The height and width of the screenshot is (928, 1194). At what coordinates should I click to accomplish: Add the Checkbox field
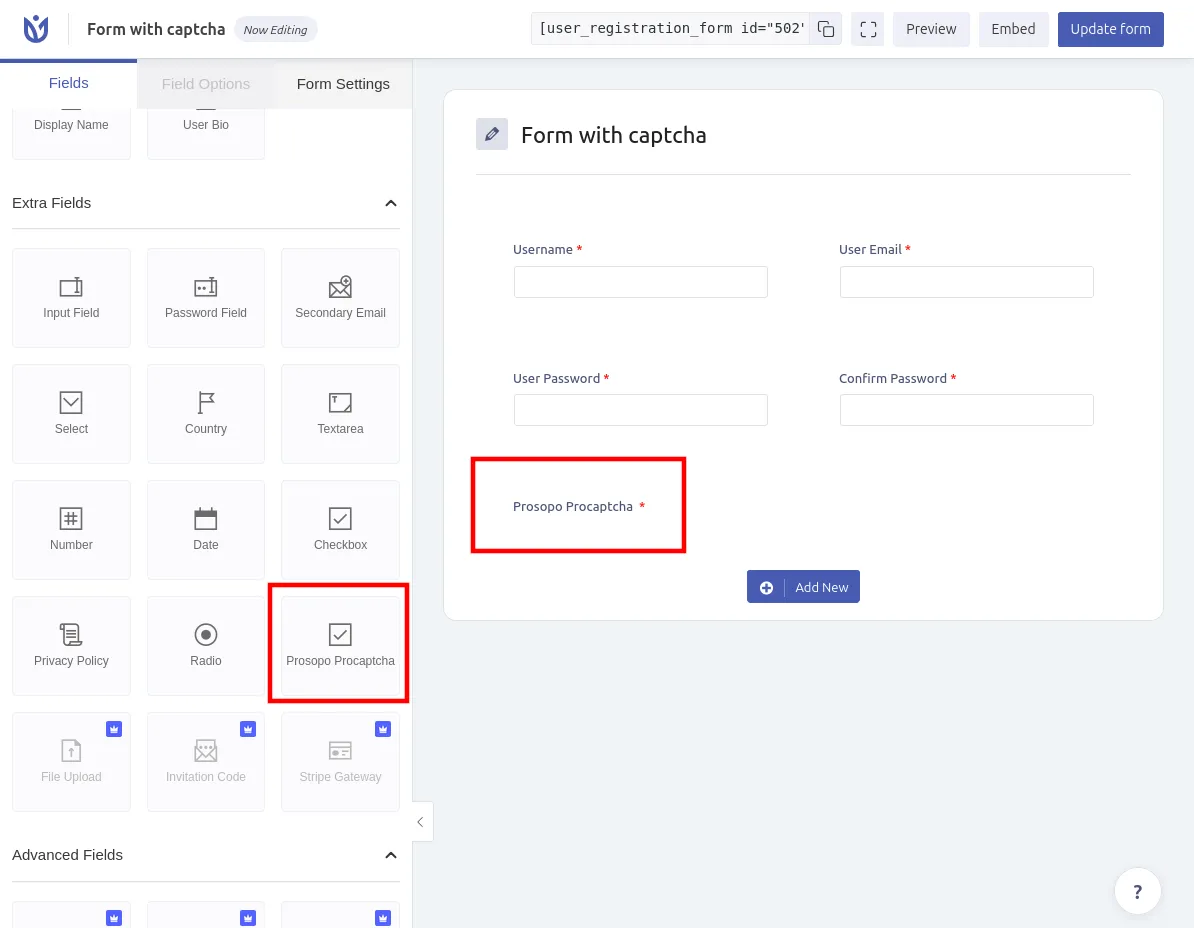(x=340, y=529)
